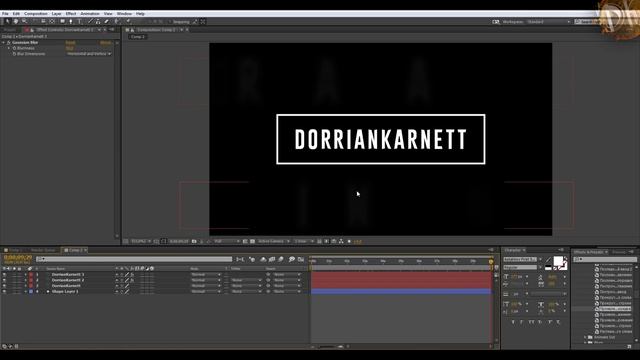
Task: Click the white fill color swatch
Action: [x=558, y=261]
